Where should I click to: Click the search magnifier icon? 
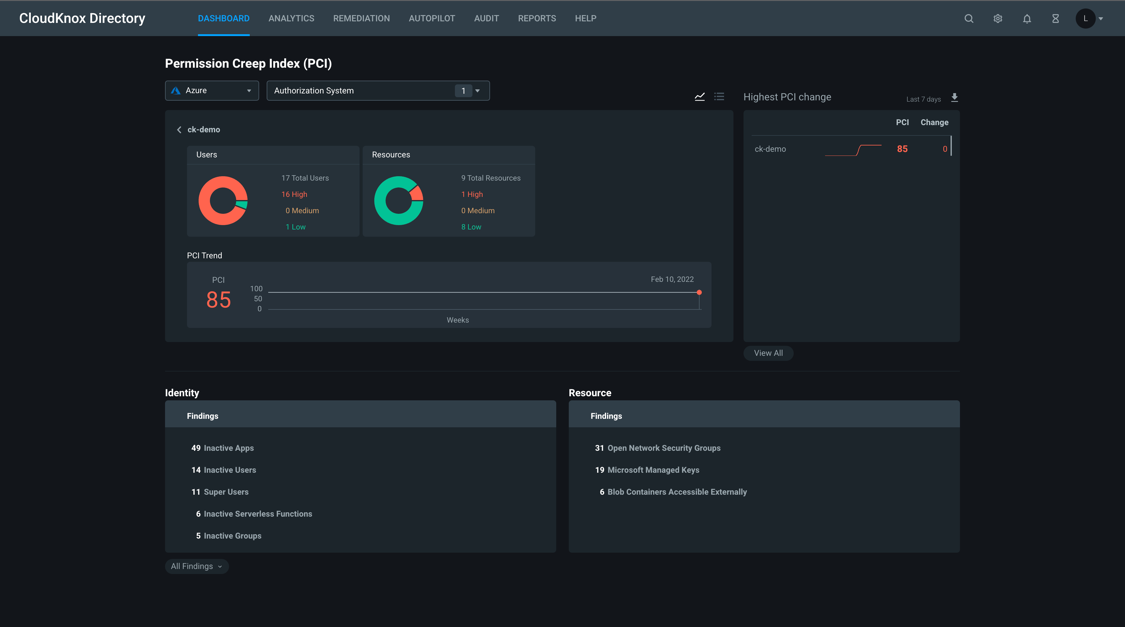coord(968,19)
